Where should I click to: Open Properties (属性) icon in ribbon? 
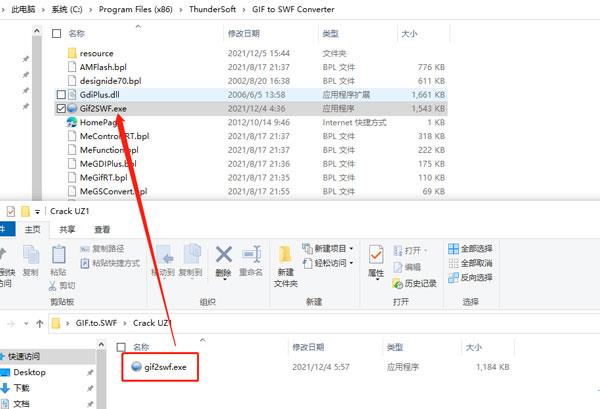pyautogui.click(x=376, y=256)
